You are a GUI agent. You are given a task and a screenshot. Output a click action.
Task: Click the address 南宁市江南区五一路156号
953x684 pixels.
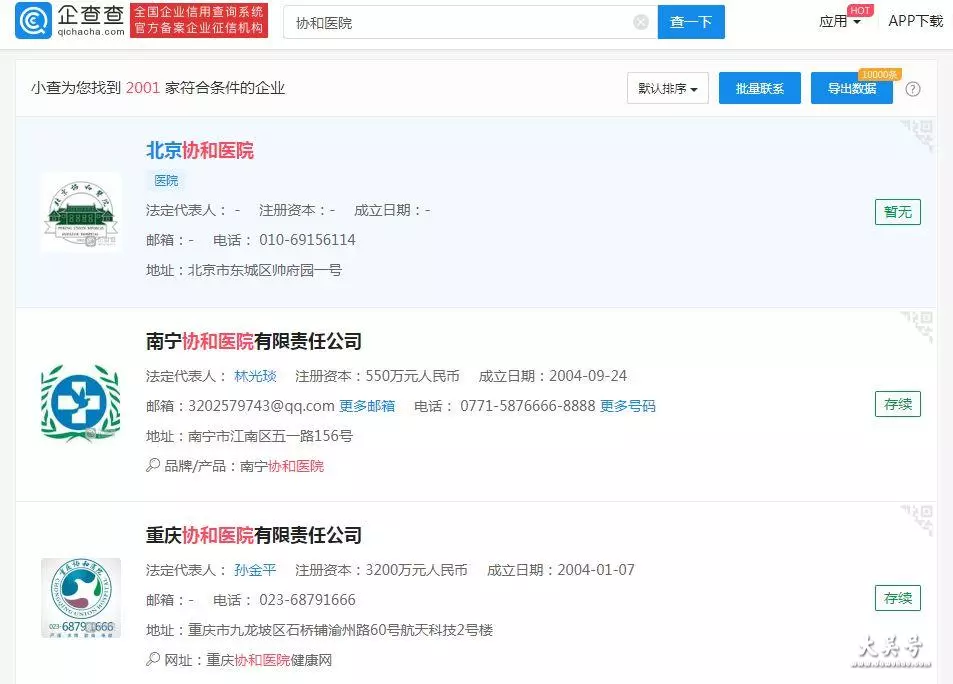click(x=270, y=436)
